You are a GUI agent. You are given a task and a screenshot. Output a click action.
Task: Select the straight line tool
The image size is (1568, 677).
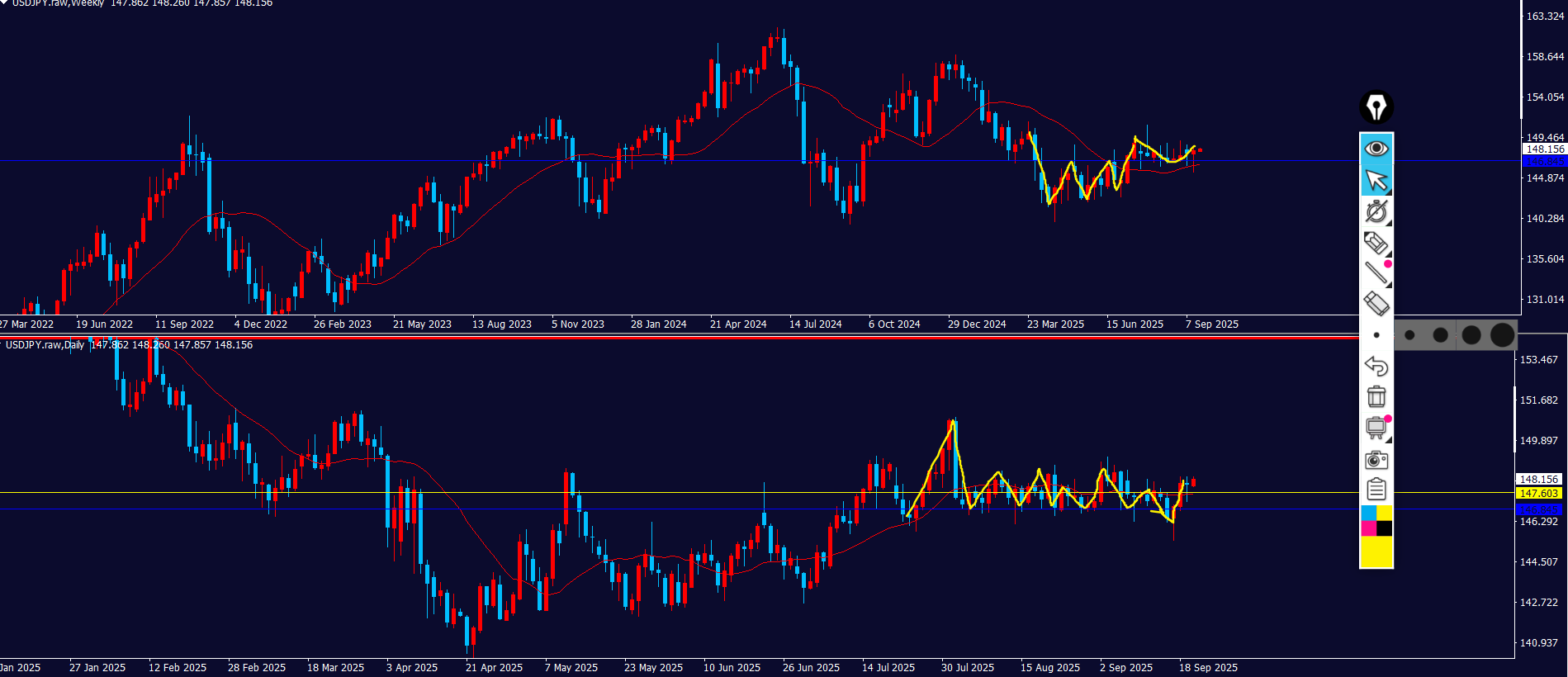tap(1376, 272)
